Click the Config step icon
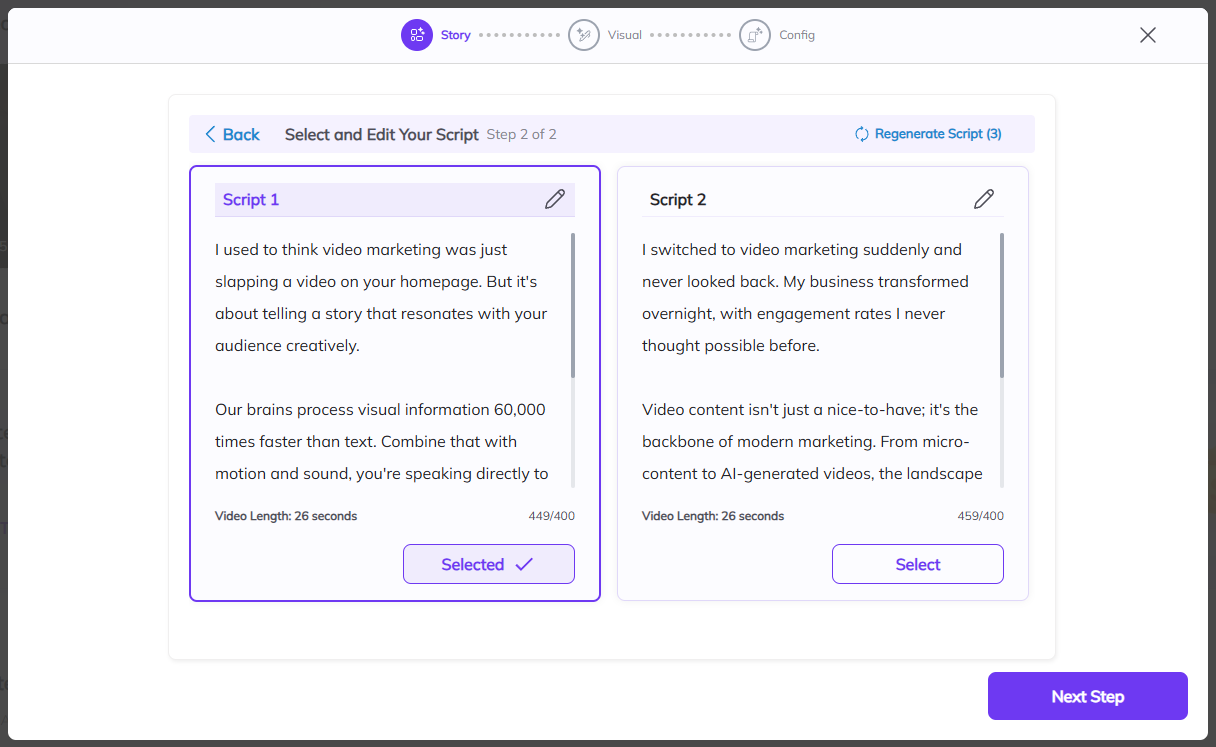This screenshot has height=747, width=1216. click(x=755, y=35)
